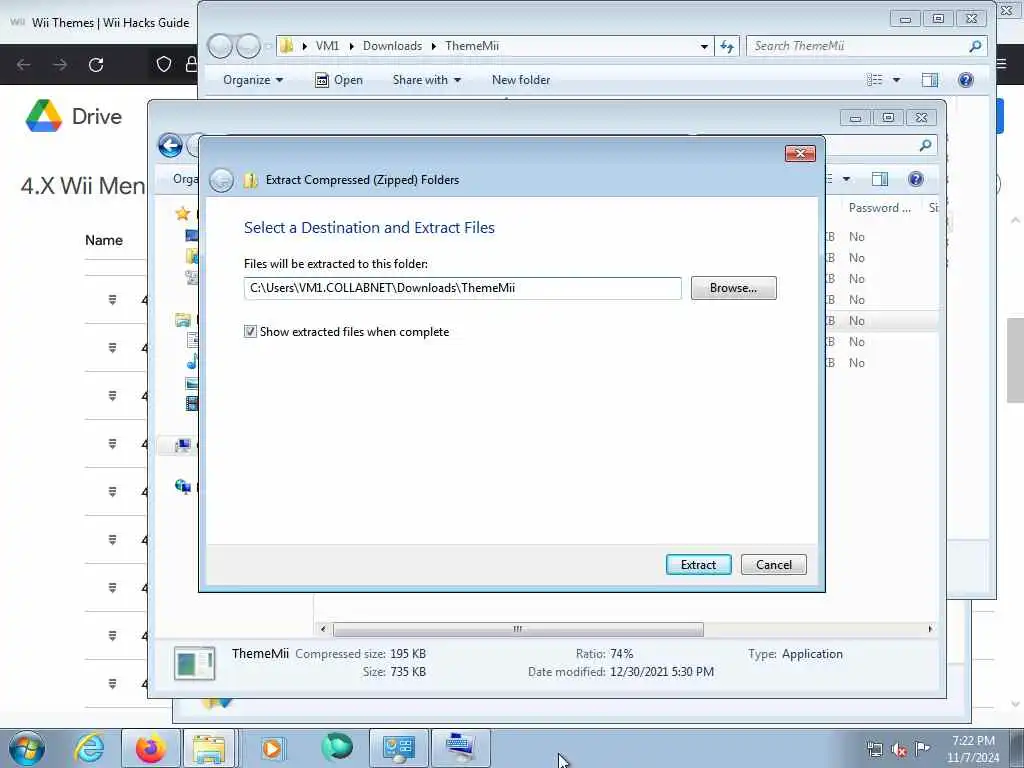The image size is (1024, 768).
Task: Launch Internet Explorer from taskbar
Action: [89, 748]
